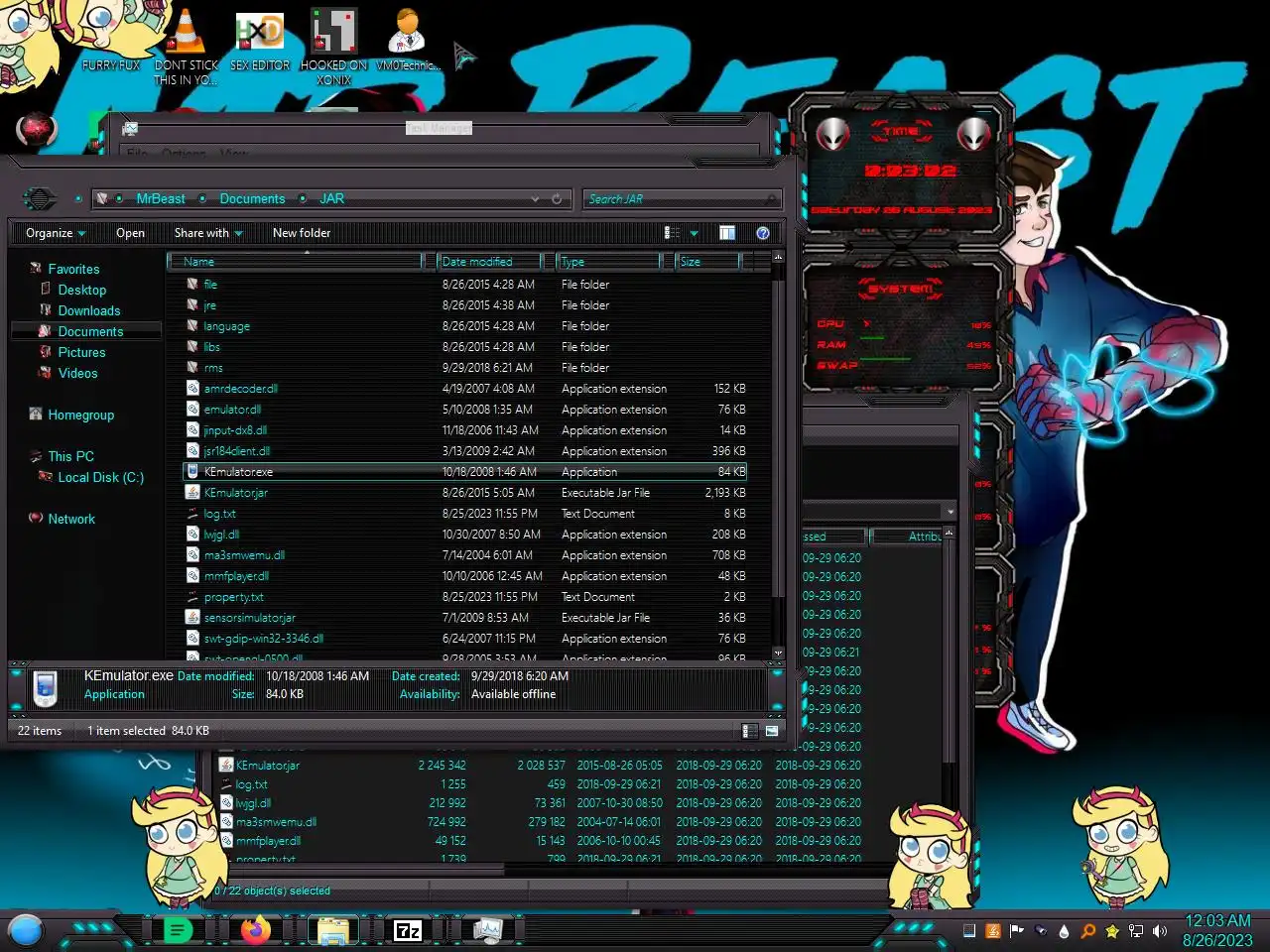This screenshot has height=952, width=1270.
Task: Select Downloads in the sidebar
Action: [89, 310]
